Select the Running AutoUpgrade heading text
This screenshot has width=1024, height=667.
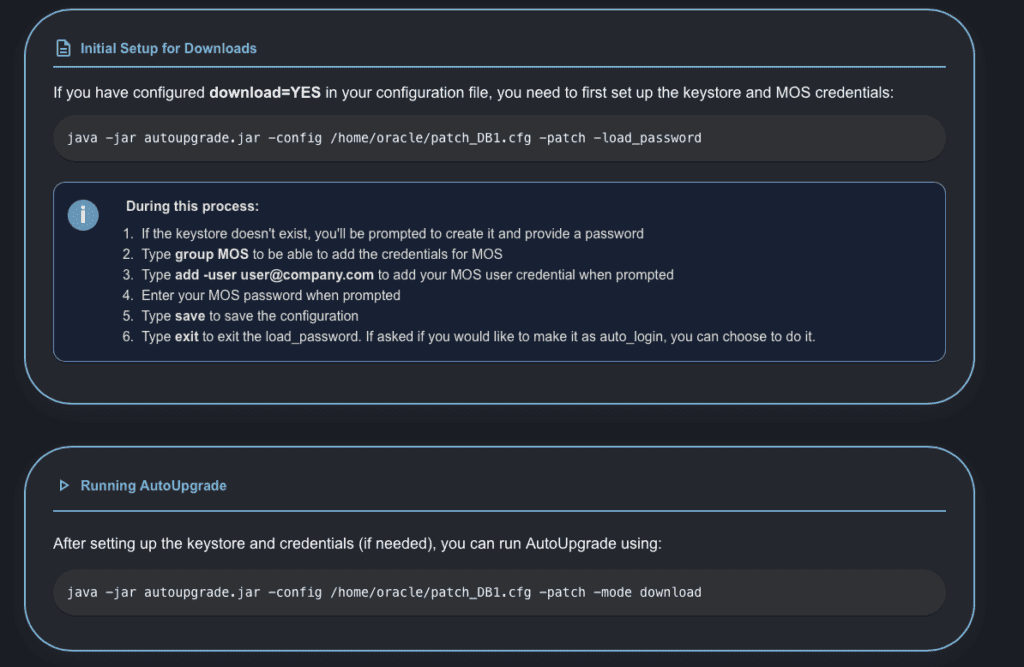(153, 486)
